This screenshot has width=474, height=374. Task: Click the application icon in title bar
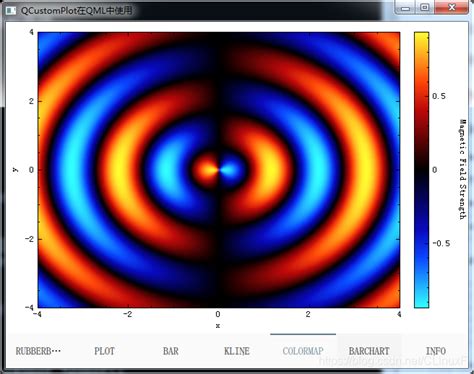coord(11,10)
